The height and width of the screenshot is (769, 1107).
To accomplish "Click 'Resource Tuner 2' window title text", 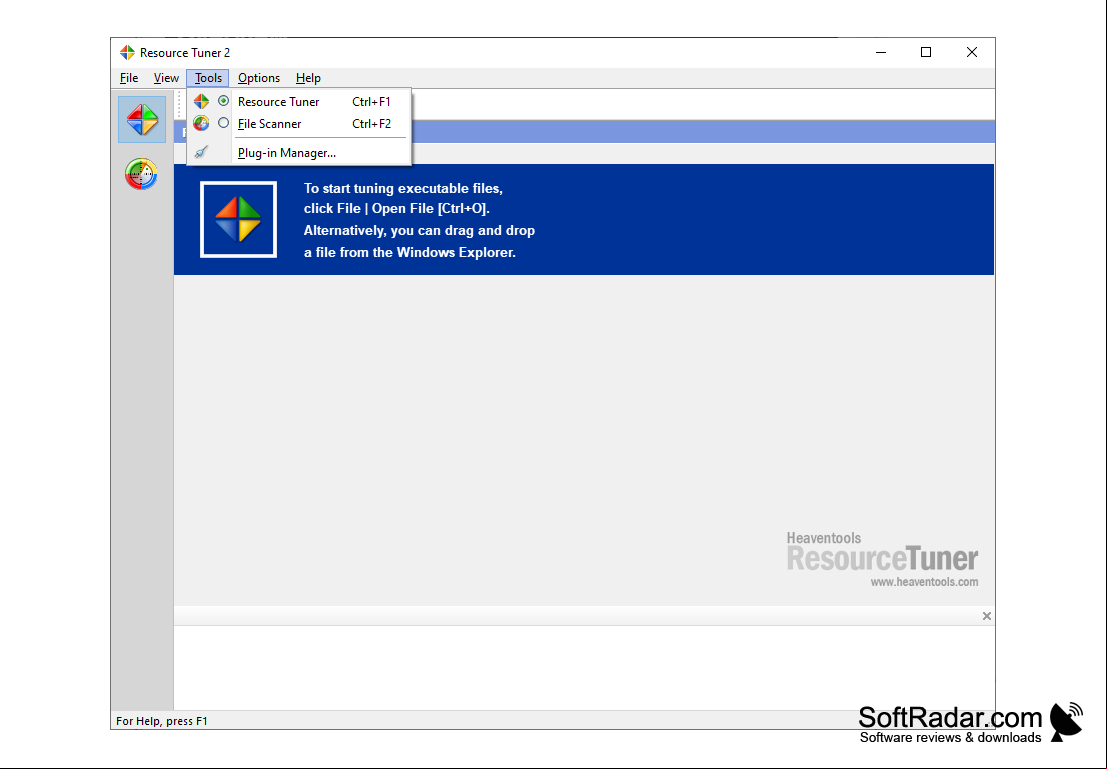I will pos(185,53).
